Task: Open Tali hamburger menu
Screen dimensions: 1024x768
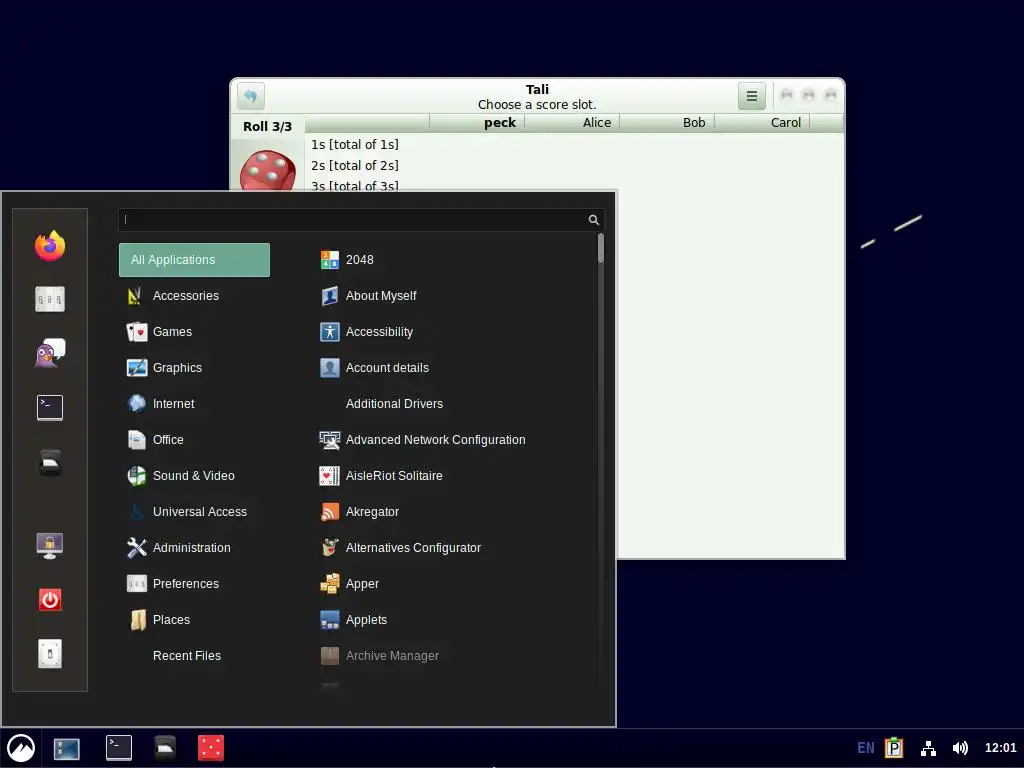Action: (752, 96)
